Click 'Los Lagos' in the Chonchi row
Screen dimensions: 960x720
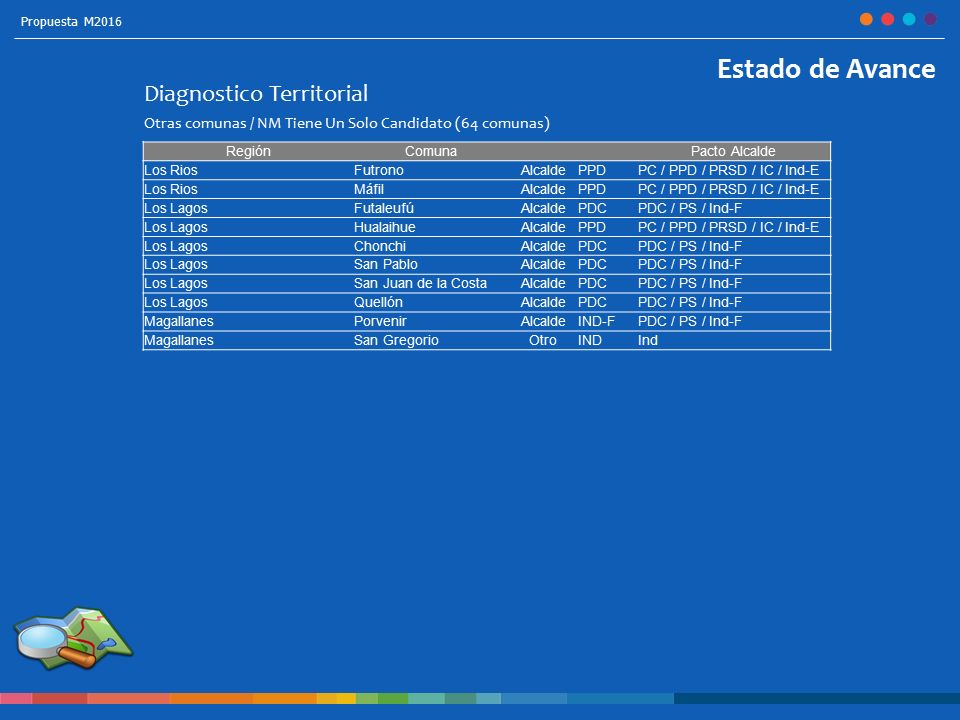[x=175, y=246]
